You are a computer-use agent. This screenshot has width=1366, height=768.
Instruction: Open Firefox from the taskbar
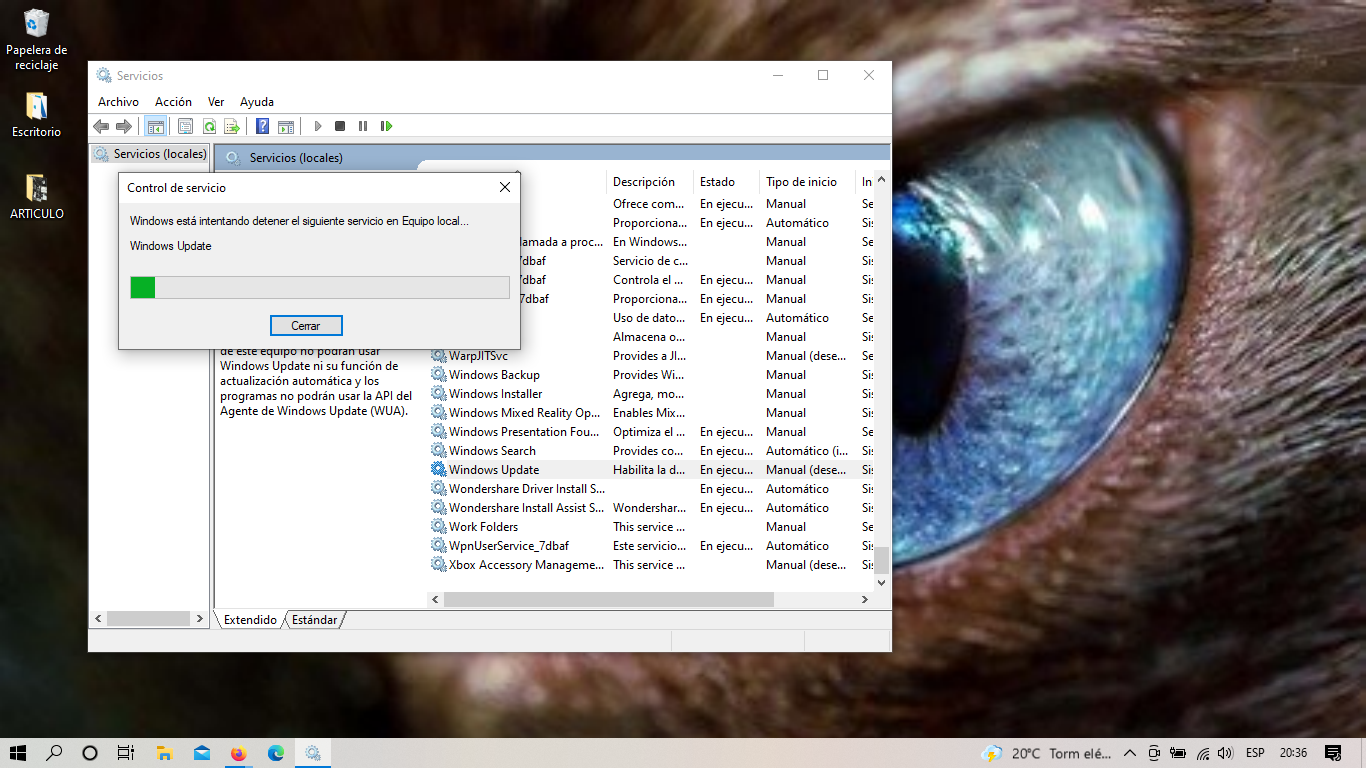click(238, 753)
